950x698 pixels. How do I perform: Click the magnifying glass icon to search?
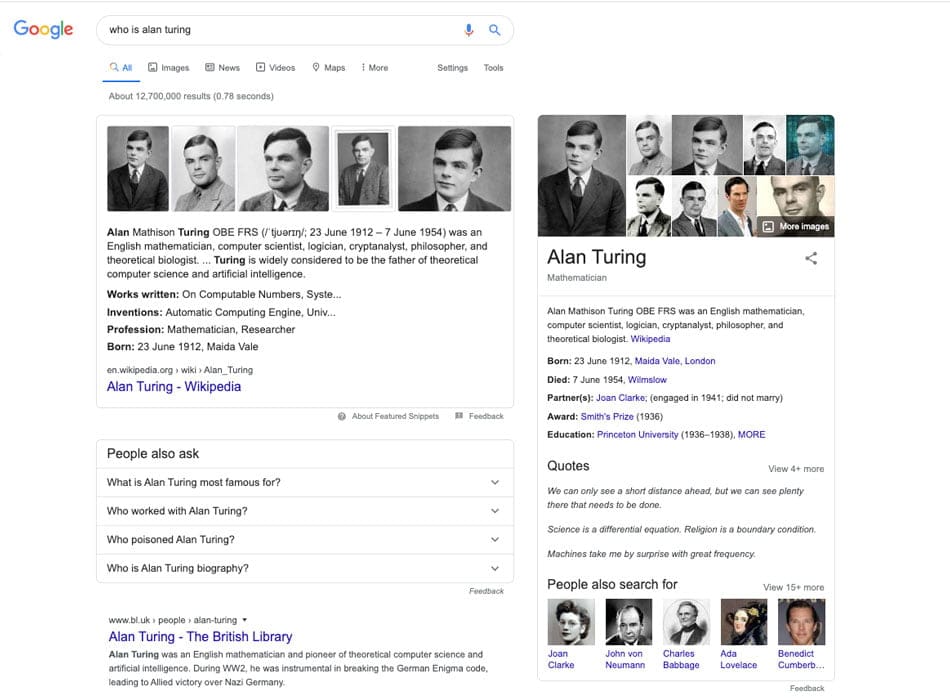(494, 30)
